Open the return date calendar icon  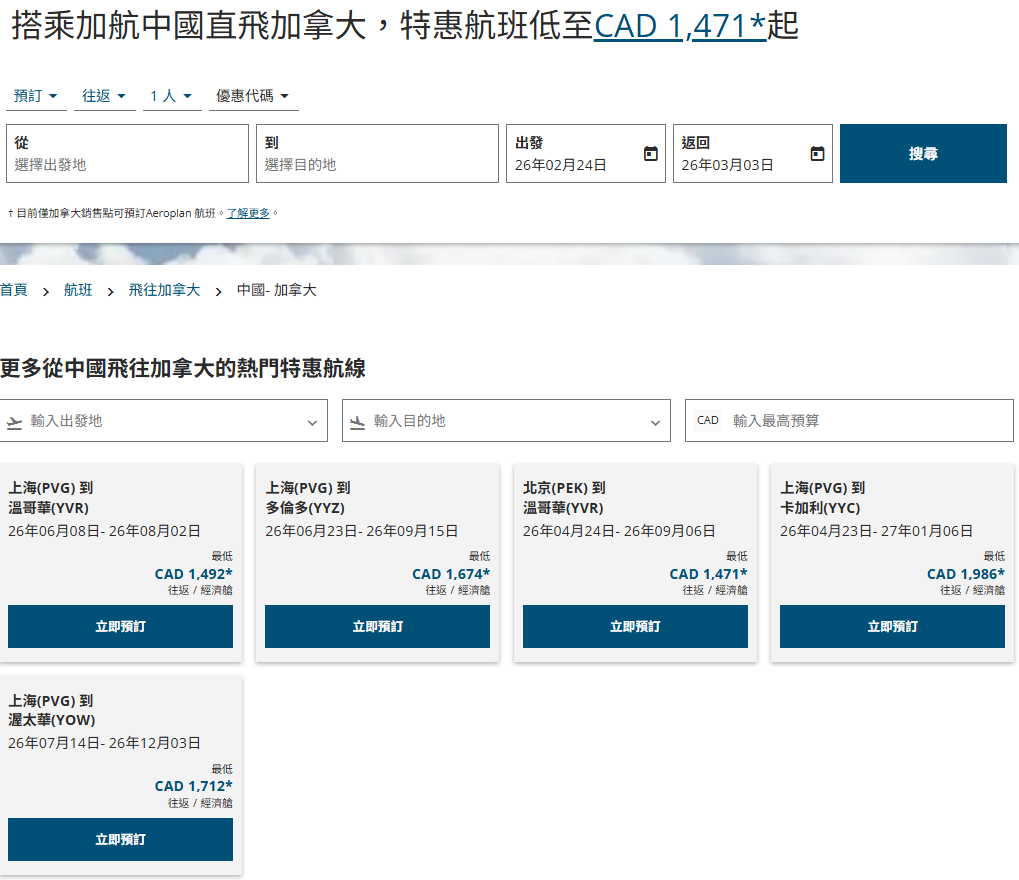tap(818, 154)
